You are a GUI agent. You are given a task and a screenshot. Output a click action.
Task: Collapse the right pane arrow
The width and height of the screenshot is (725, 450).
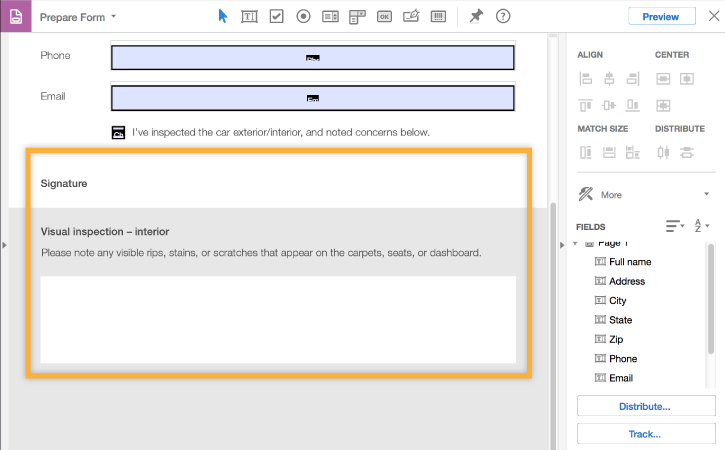point(562,245)
